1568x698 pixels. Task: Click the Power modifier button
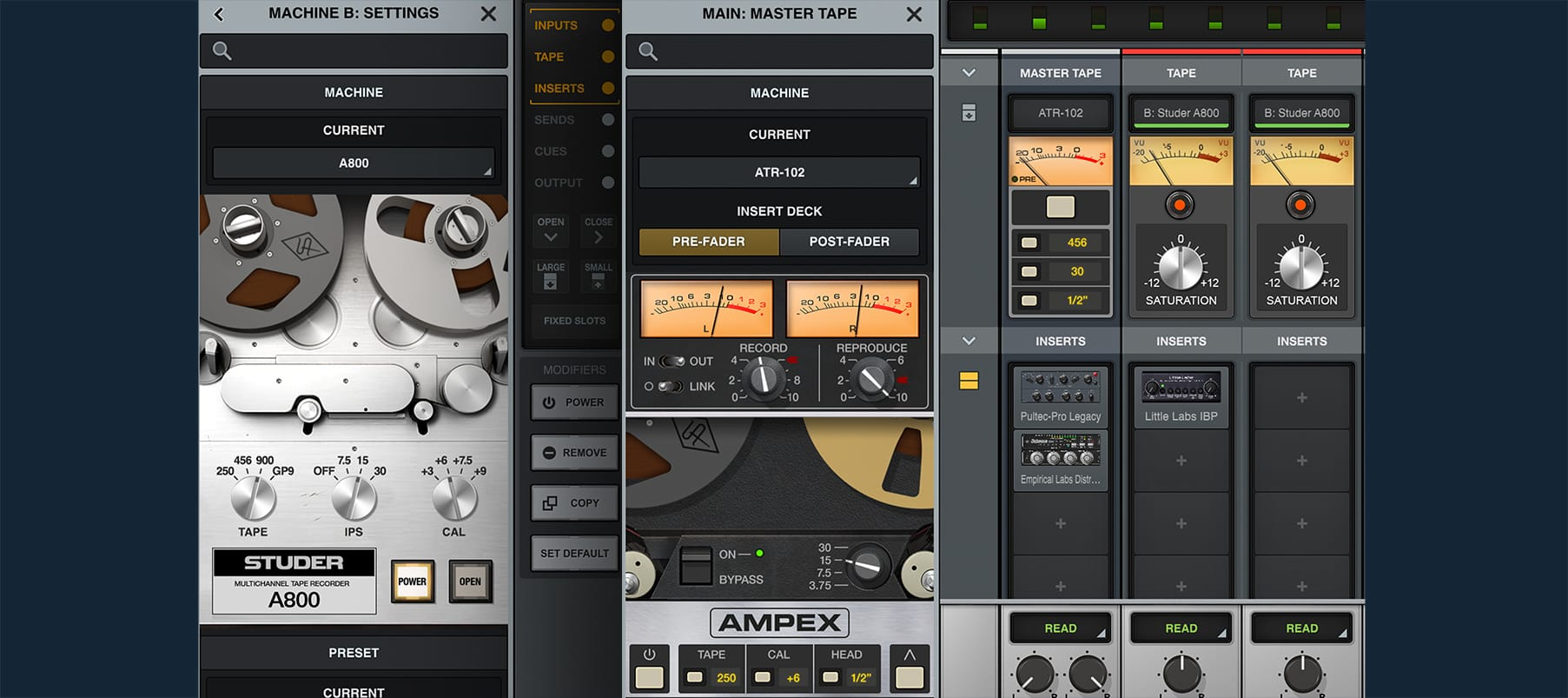coord(574,402)
